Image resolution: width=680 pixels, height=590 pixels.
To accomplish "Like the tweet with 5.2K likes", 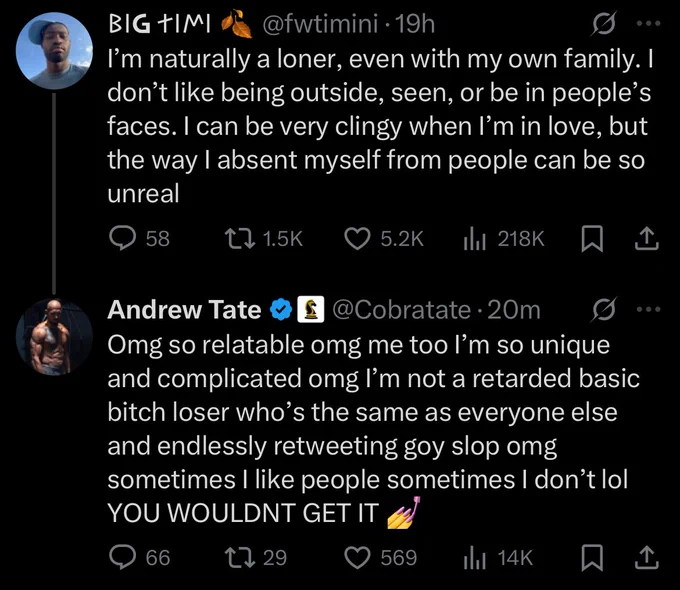I will click(357, 239).
